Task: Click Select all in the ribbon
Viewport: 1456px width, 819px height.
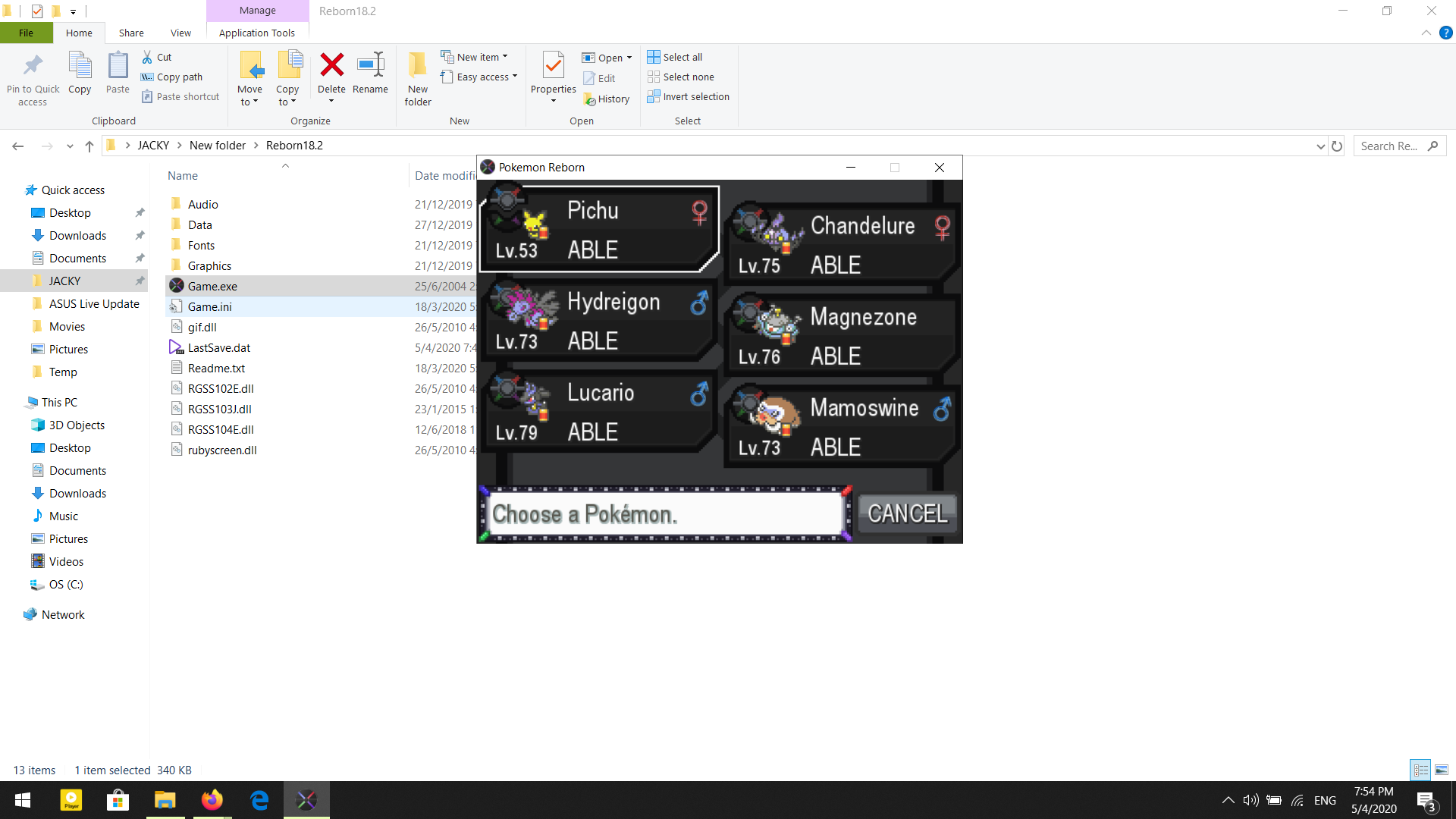Action: pyautogui.click(x=675, y=57)
